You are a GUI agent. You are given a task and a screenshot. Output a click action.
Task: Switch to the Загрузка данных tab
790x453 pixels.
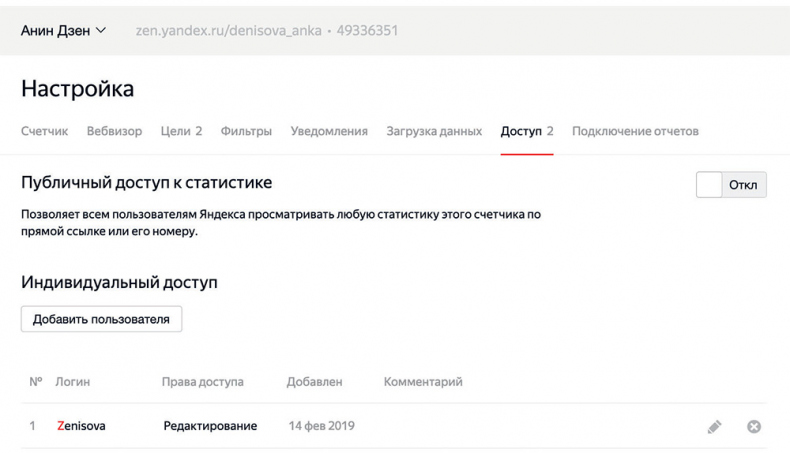tap(434, 131)
